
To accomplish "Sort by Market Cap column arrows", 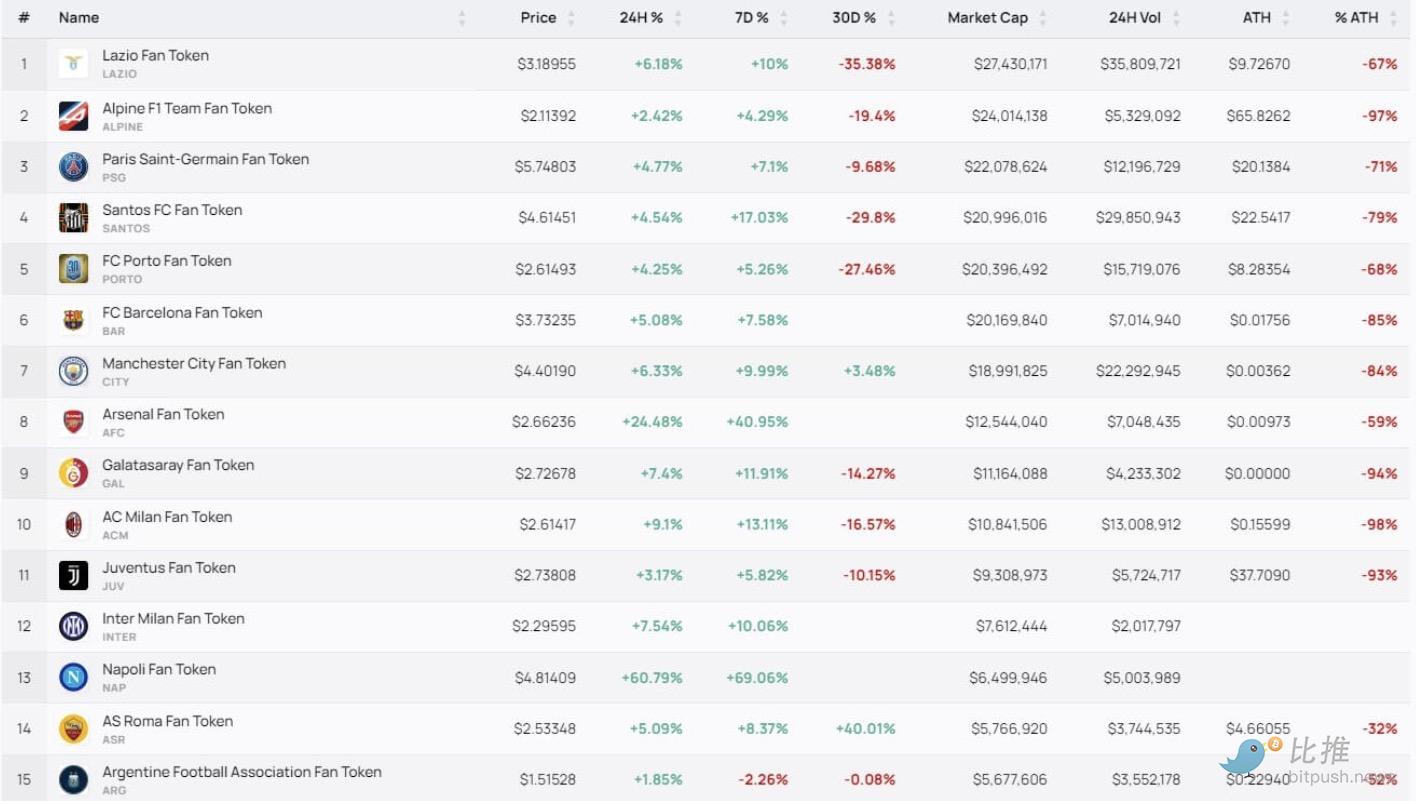I will [x=1043, y=18].
